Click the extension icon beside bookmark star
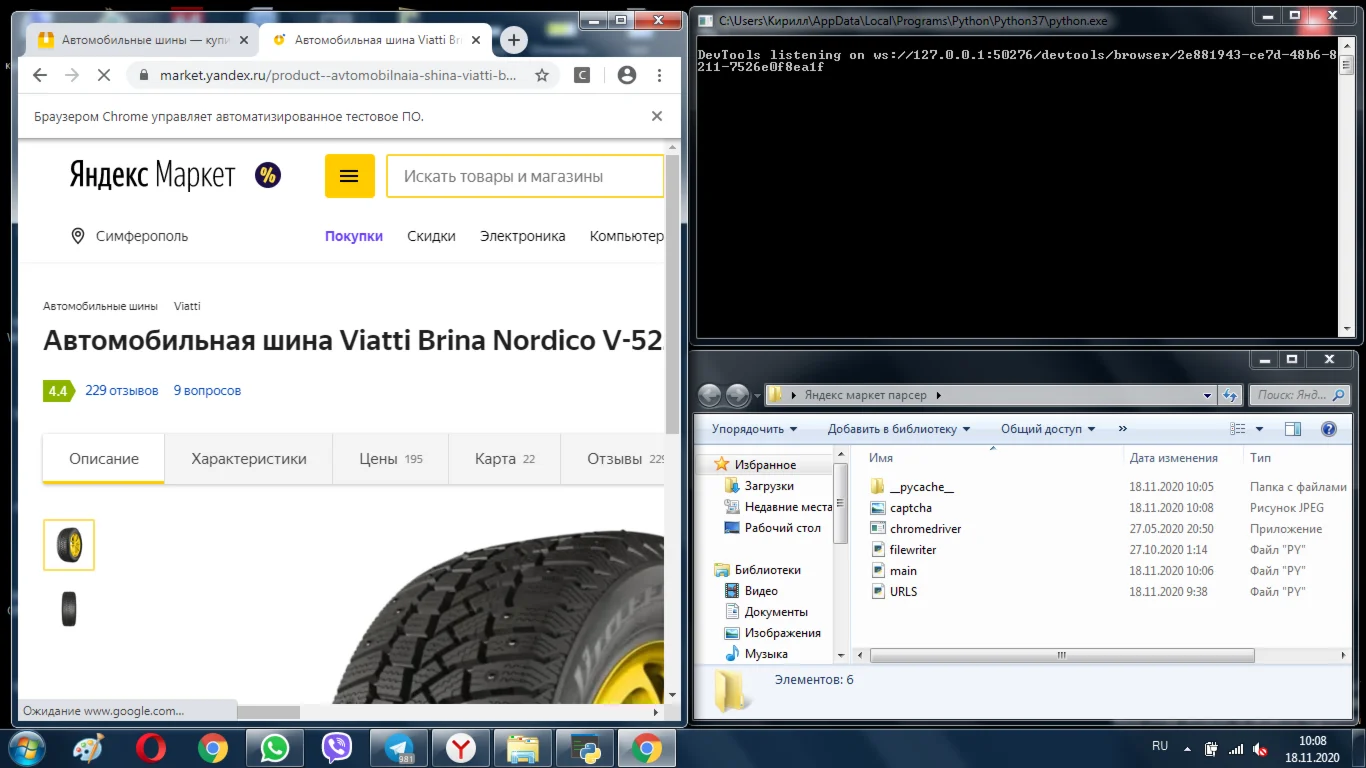 582,75
